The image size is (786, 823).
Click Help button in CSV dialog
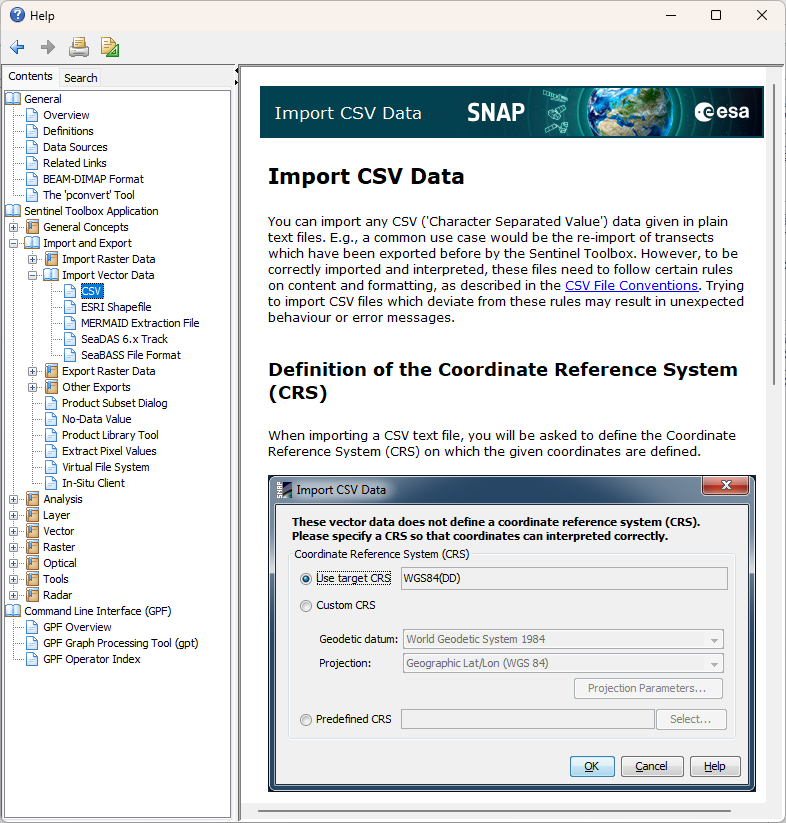click(x=715, y=766)
